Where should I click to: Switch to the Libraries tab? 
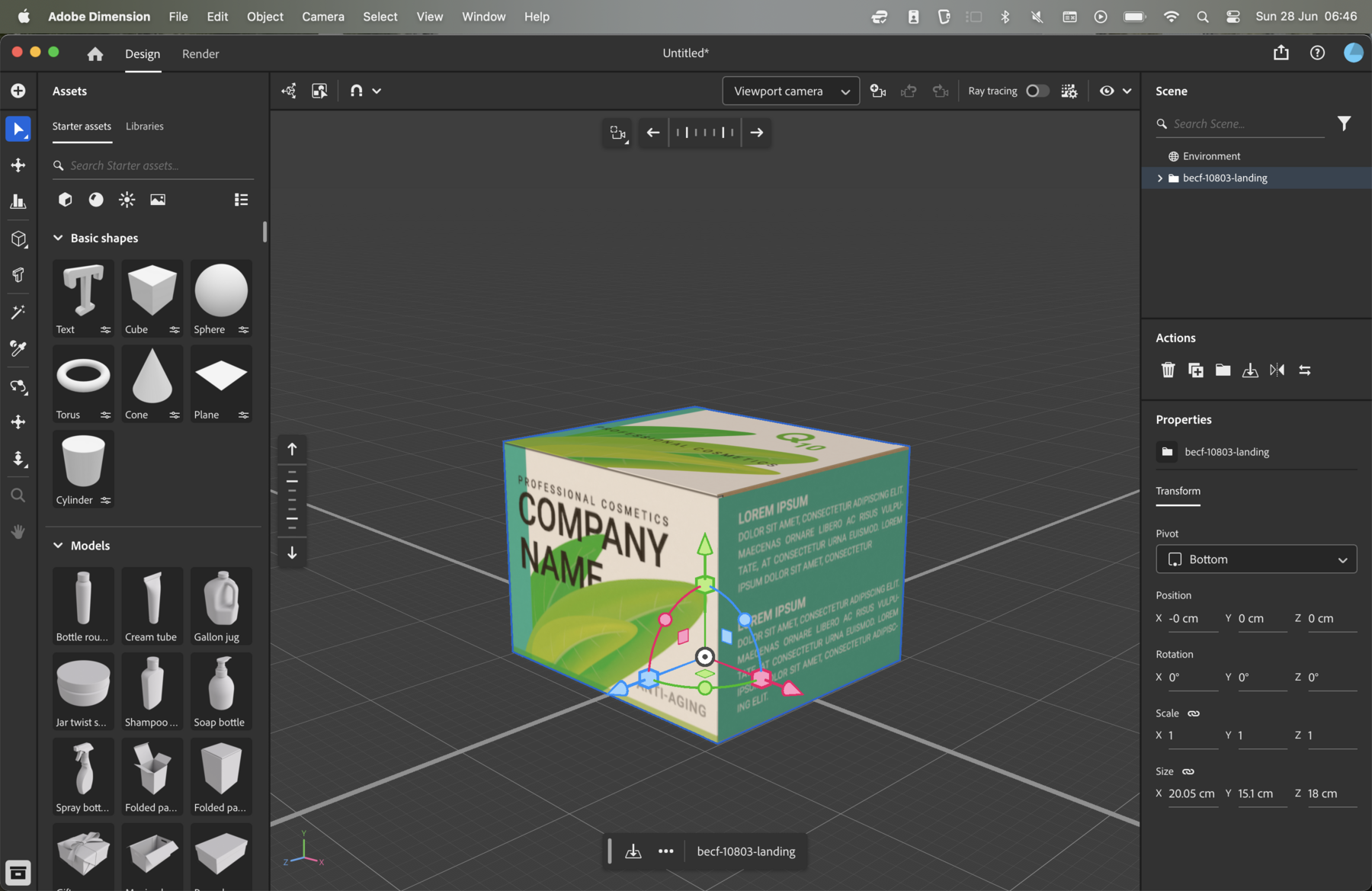145,126
